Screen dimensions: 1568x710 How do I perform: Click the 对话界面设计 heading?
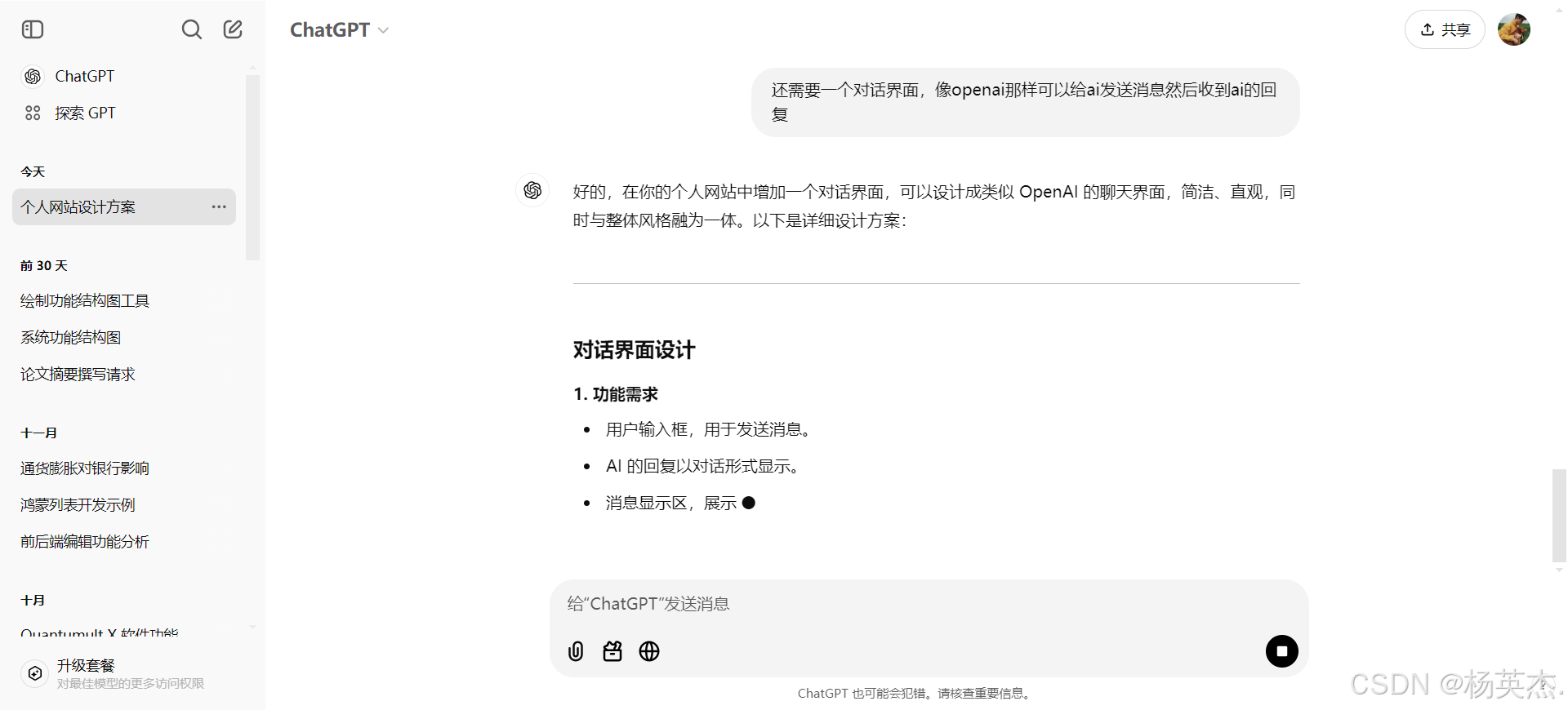[x=634, y=350]
